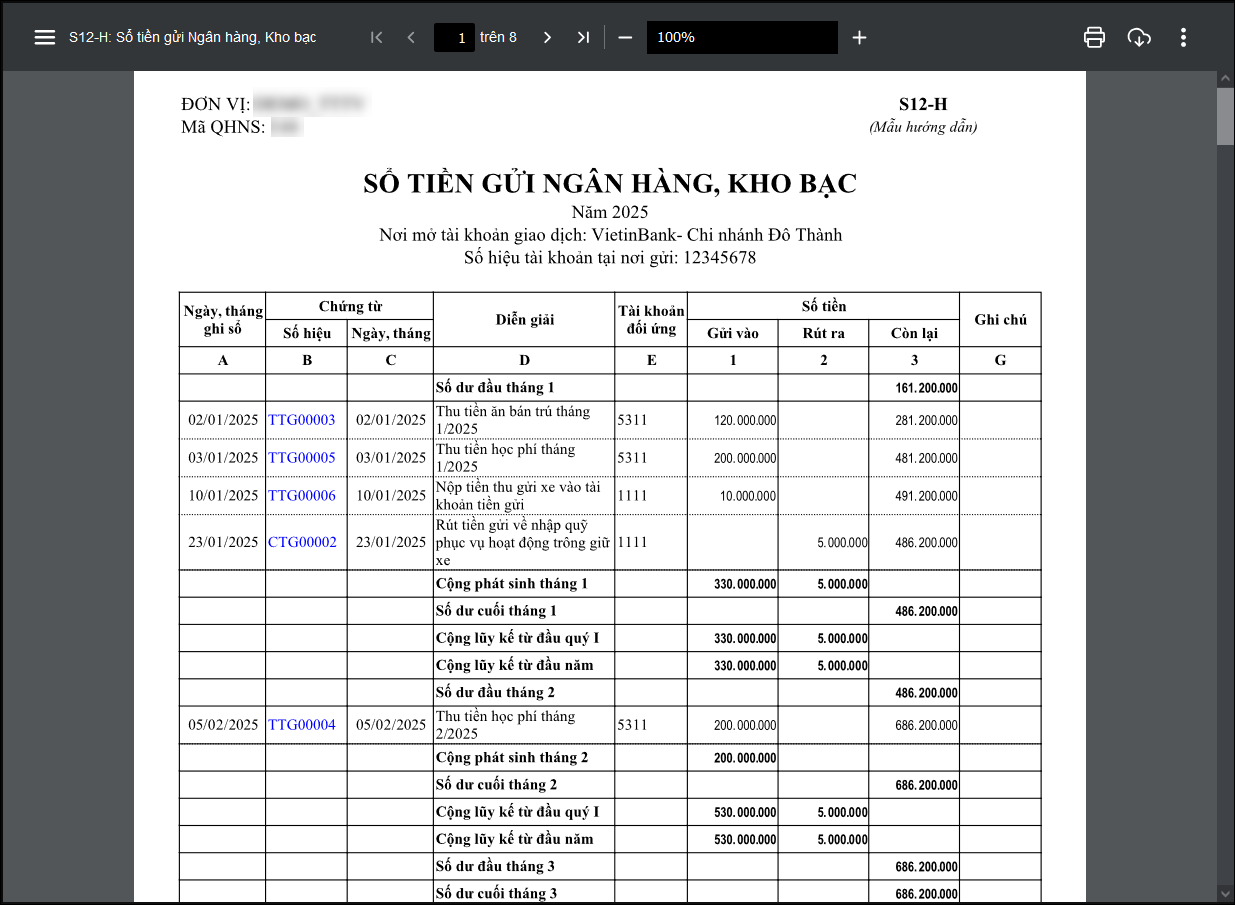This screenshot has height=905, width=1235.
Task: Open voucher link TTG00003
Action: tap(302, 420)
